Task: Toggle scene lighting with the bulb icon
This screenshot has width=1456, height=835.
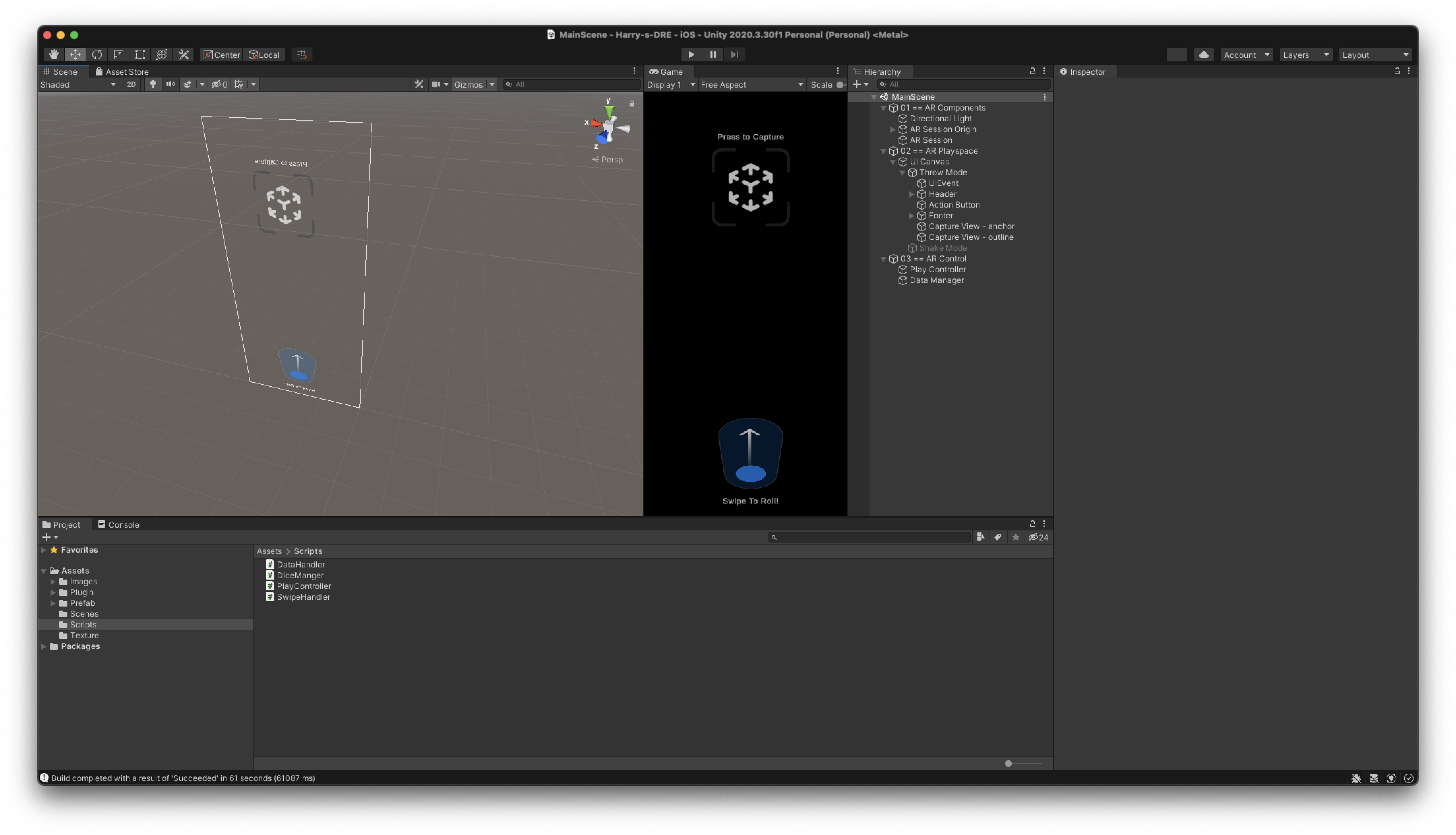Action: tap(153, 84)
